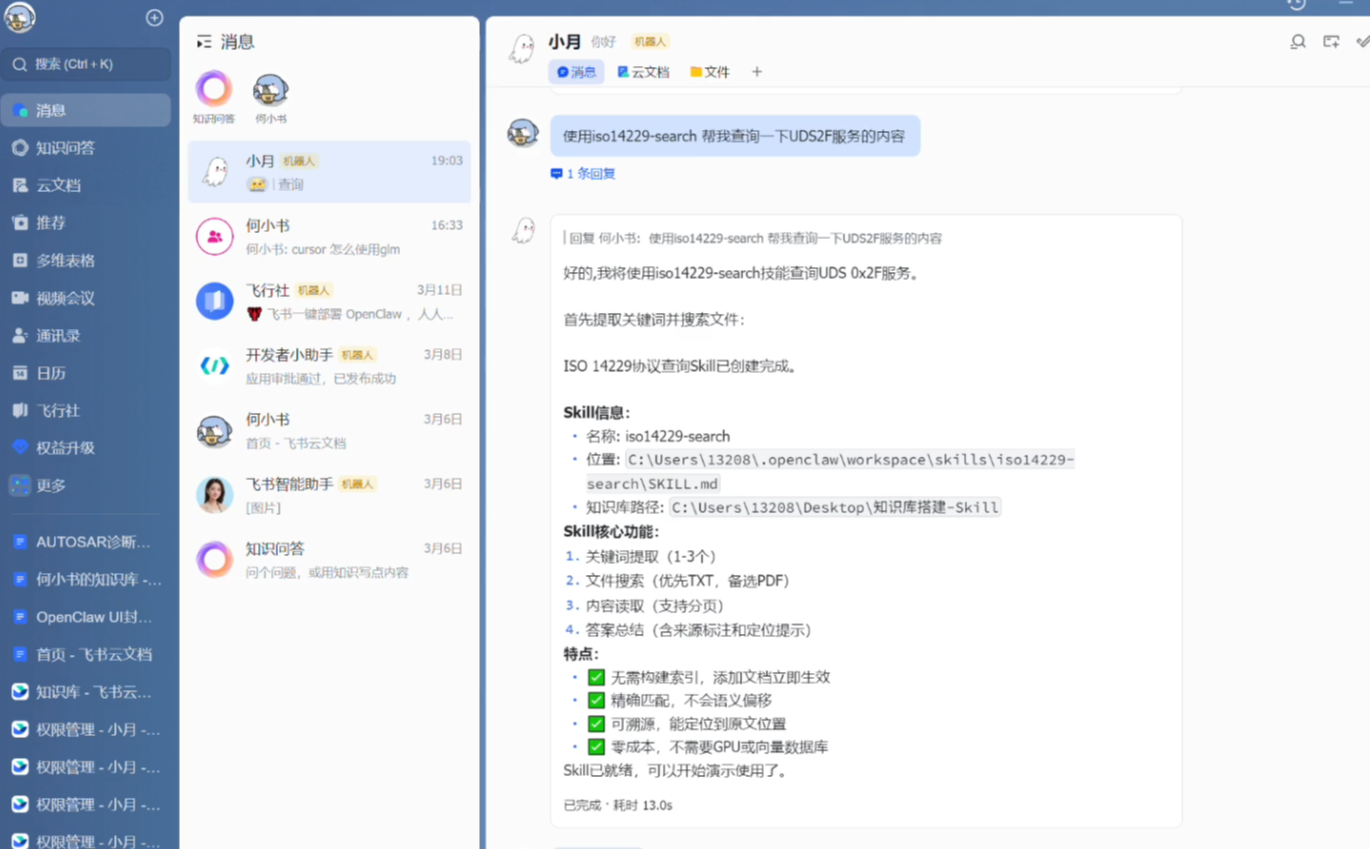This screenshot has height=849, width=1370.
Task: Open in-chat search magnifier in 小月 chat
Action: tap(1297, 42)
